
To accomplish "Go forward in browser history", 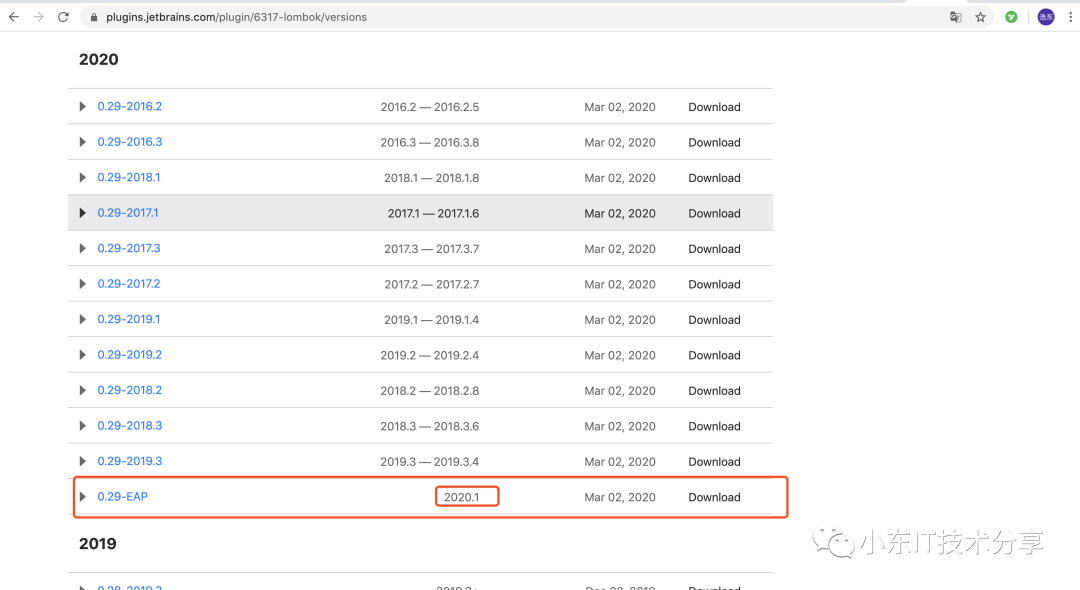I will 39,17.
